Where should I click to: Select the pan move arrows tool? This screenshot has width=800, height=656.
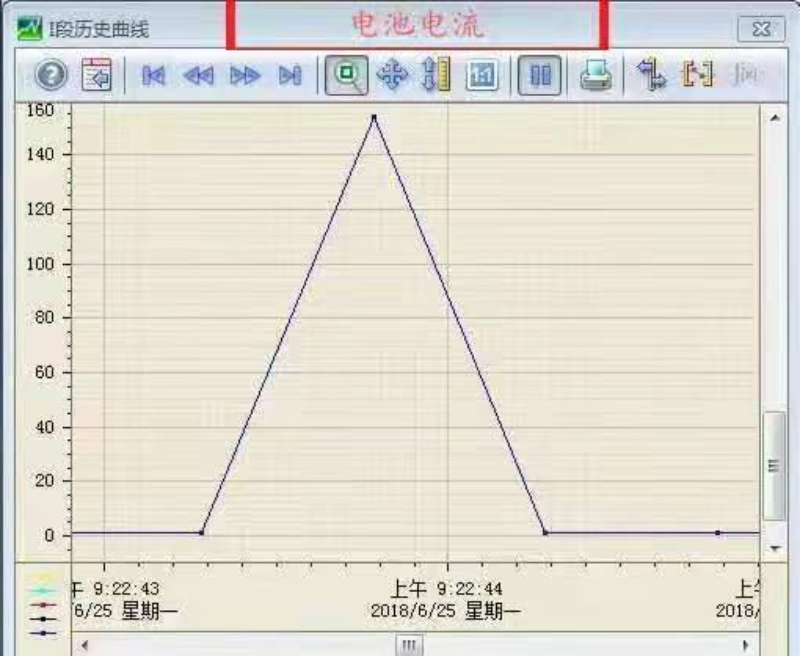[392, 75]
